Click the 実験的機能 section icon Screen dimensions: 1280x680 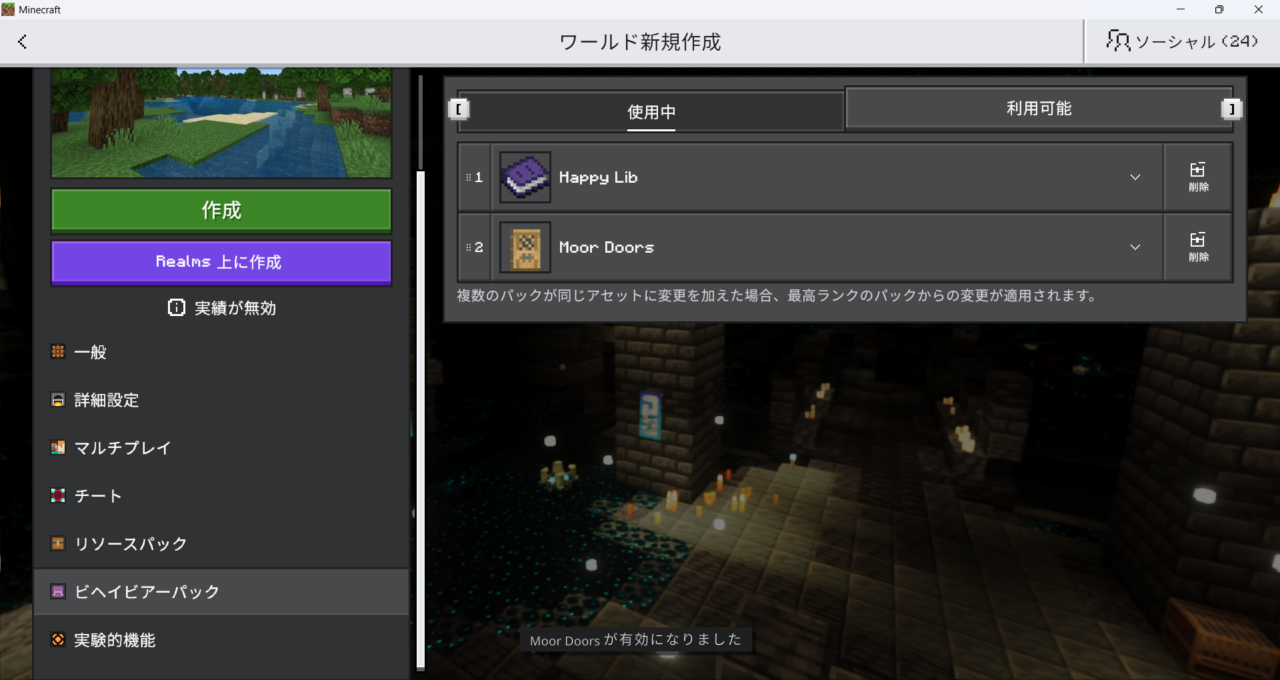coord(58,640)
